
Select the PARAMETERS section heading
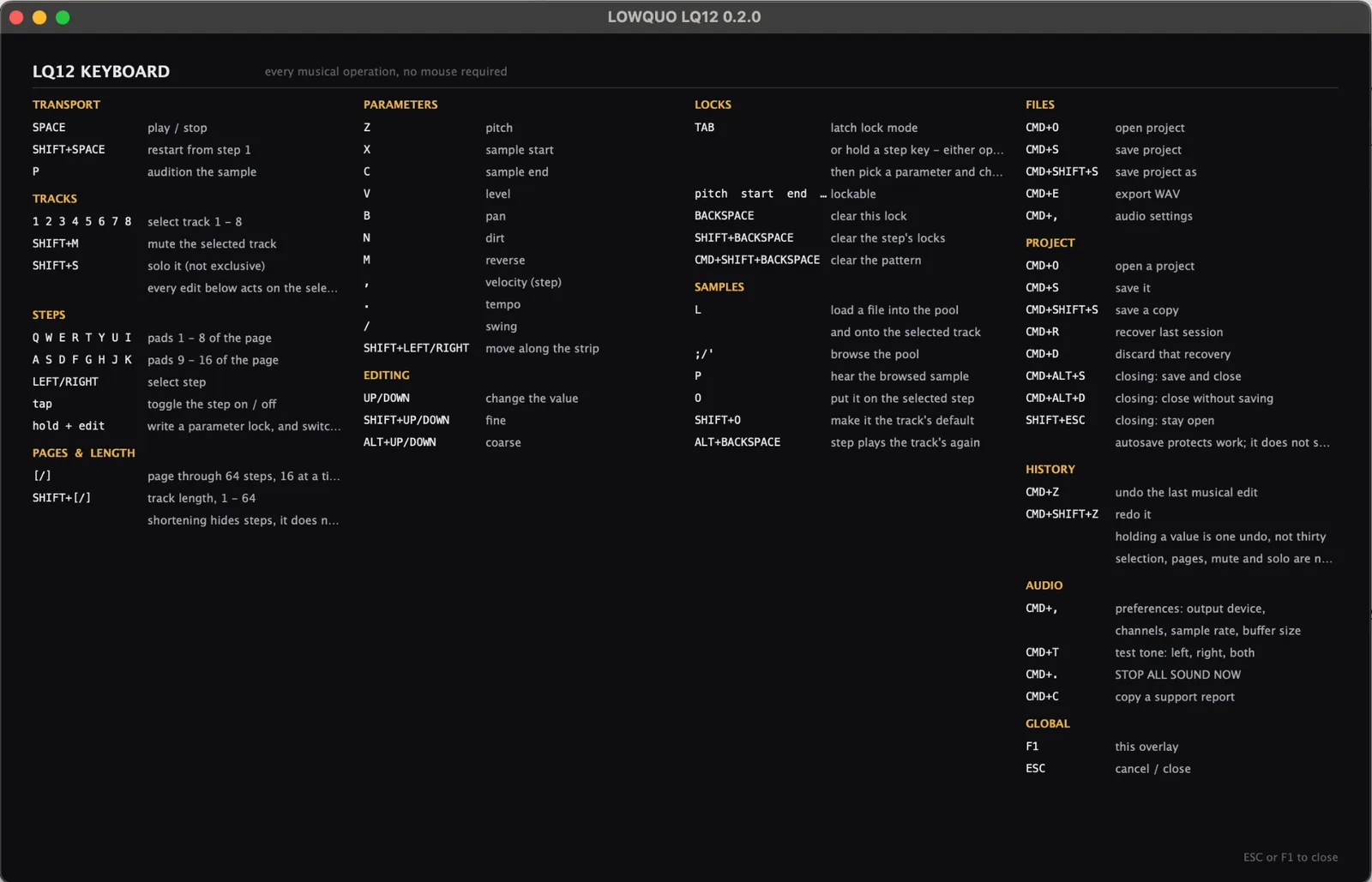[x=400, y=105]
